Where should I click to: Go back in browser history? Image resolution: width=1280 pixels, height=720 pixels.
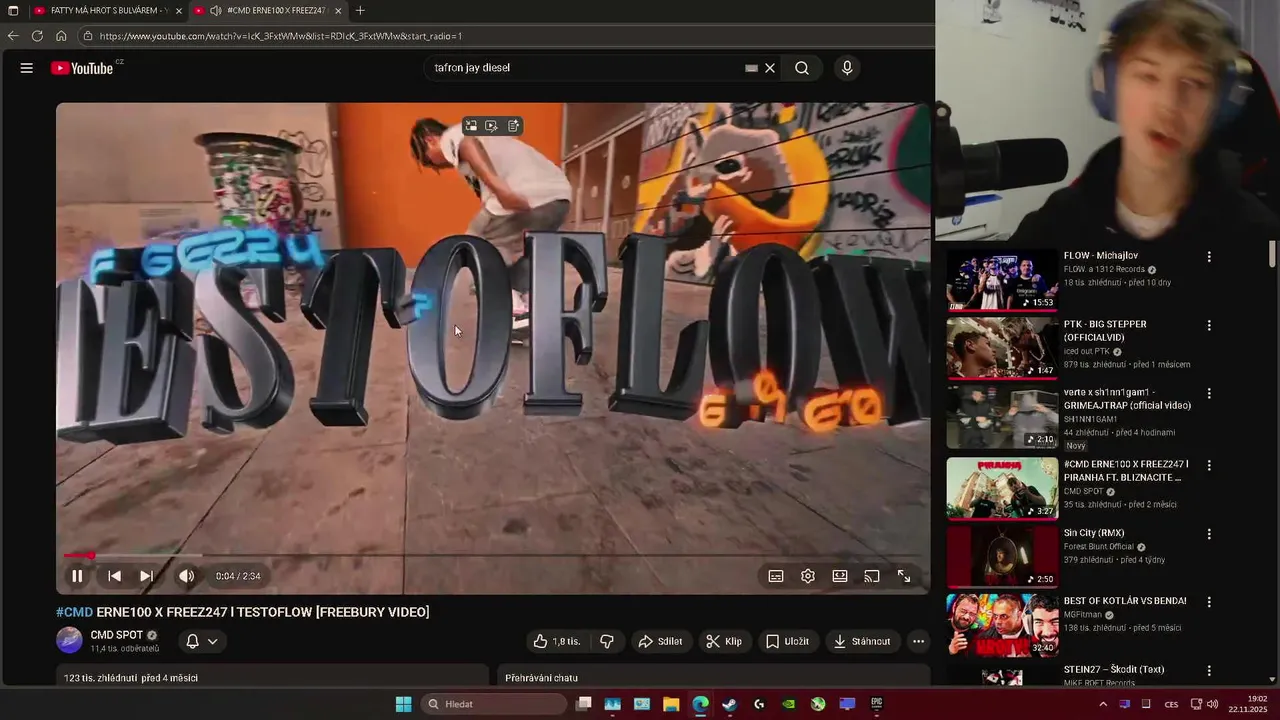click(13, 36)
